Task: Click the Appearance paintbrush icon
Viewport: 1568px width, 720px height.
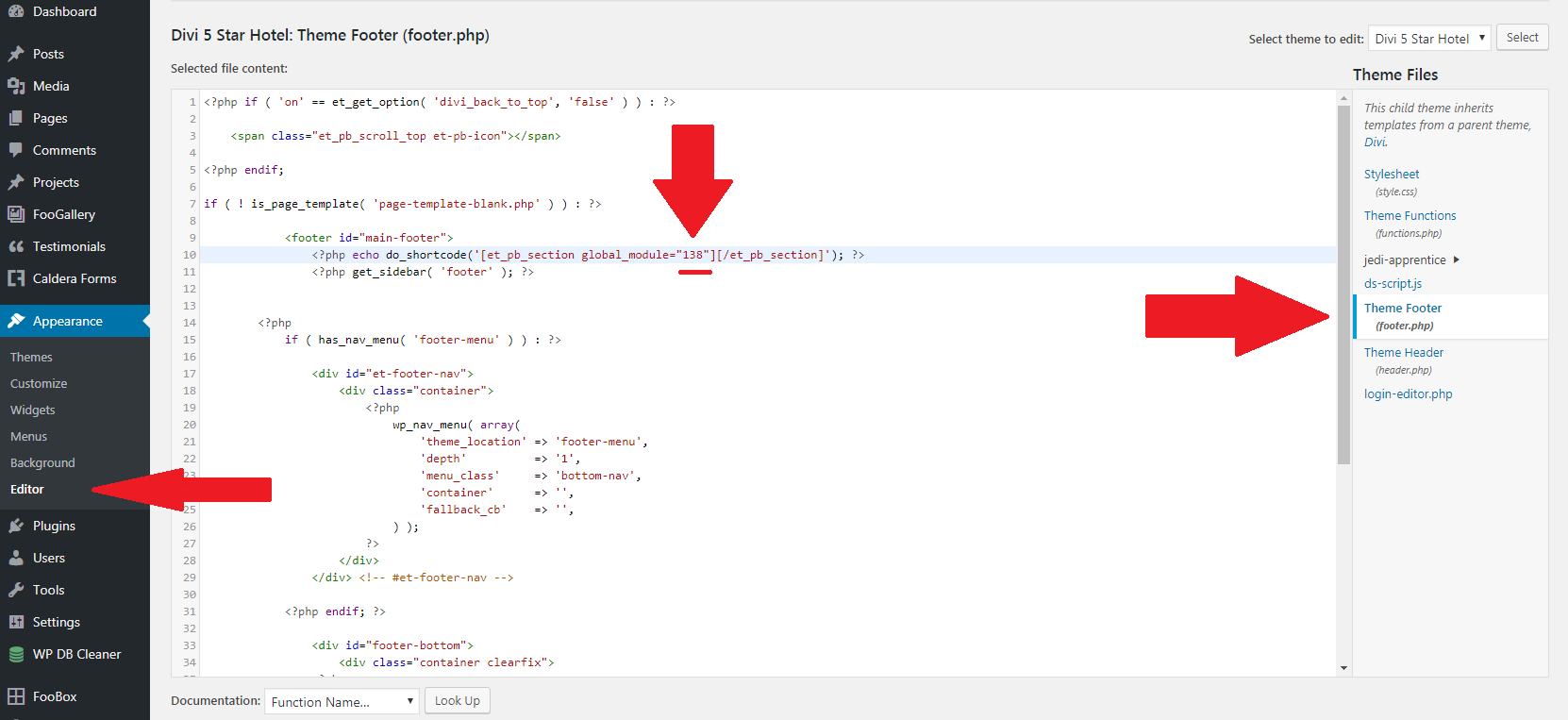Action: (16, 321)
